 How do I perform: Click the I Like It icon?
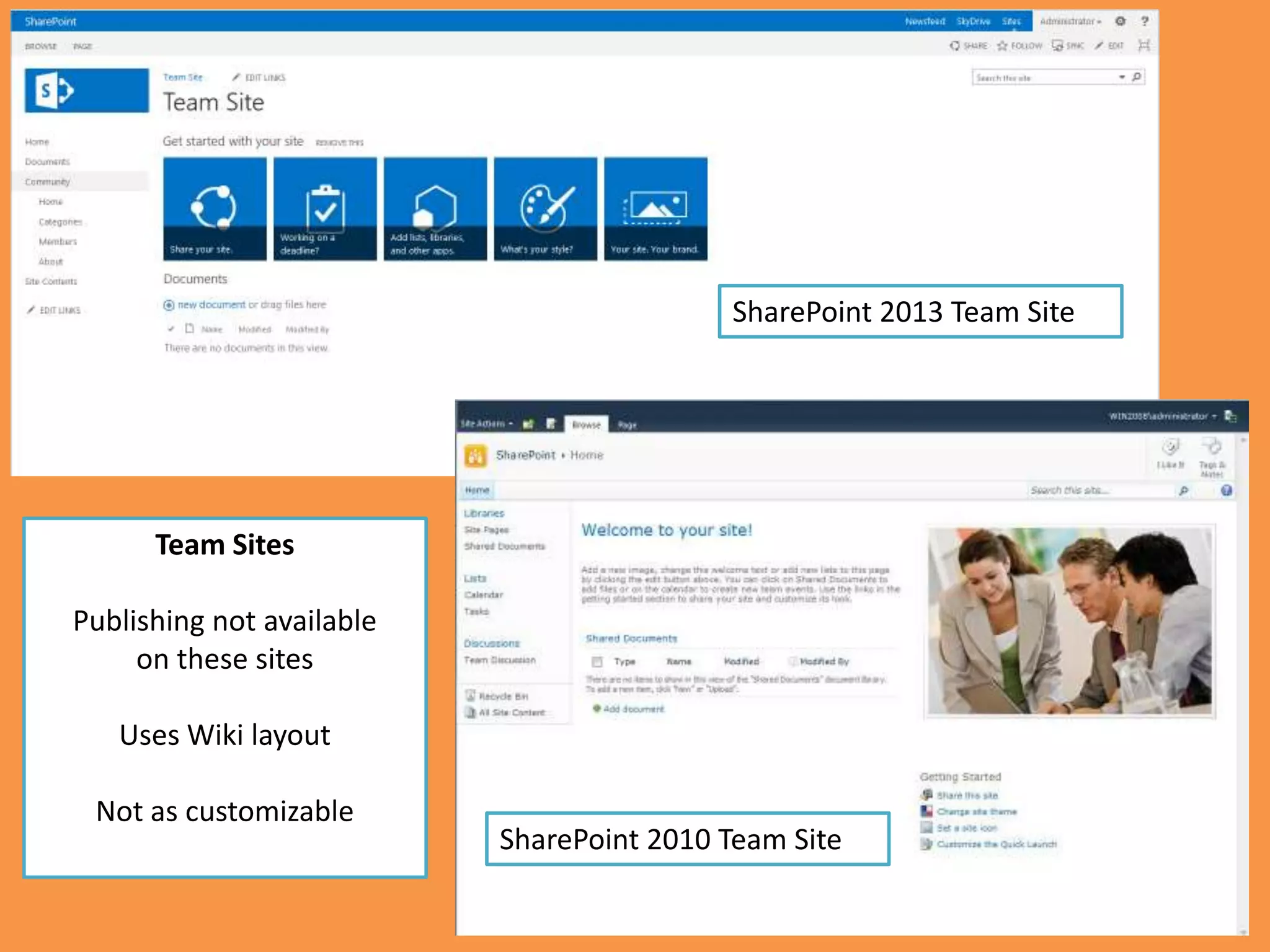pos(1170,447)
